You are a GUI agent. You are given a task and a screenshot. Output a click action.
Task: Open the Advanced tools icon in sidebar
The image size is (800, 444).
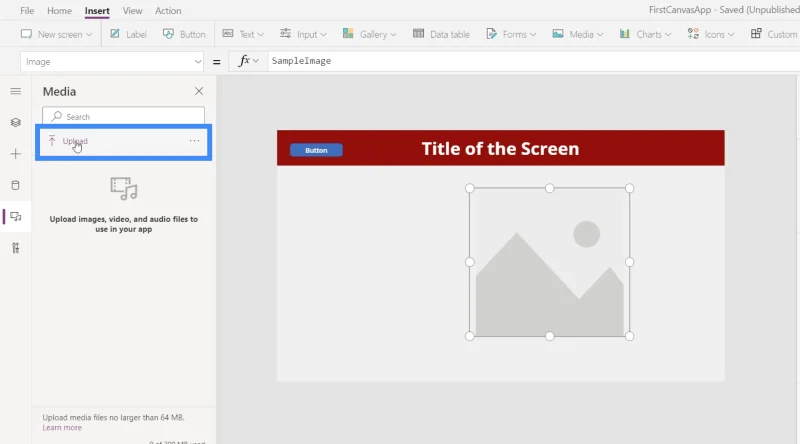[16, 248]
